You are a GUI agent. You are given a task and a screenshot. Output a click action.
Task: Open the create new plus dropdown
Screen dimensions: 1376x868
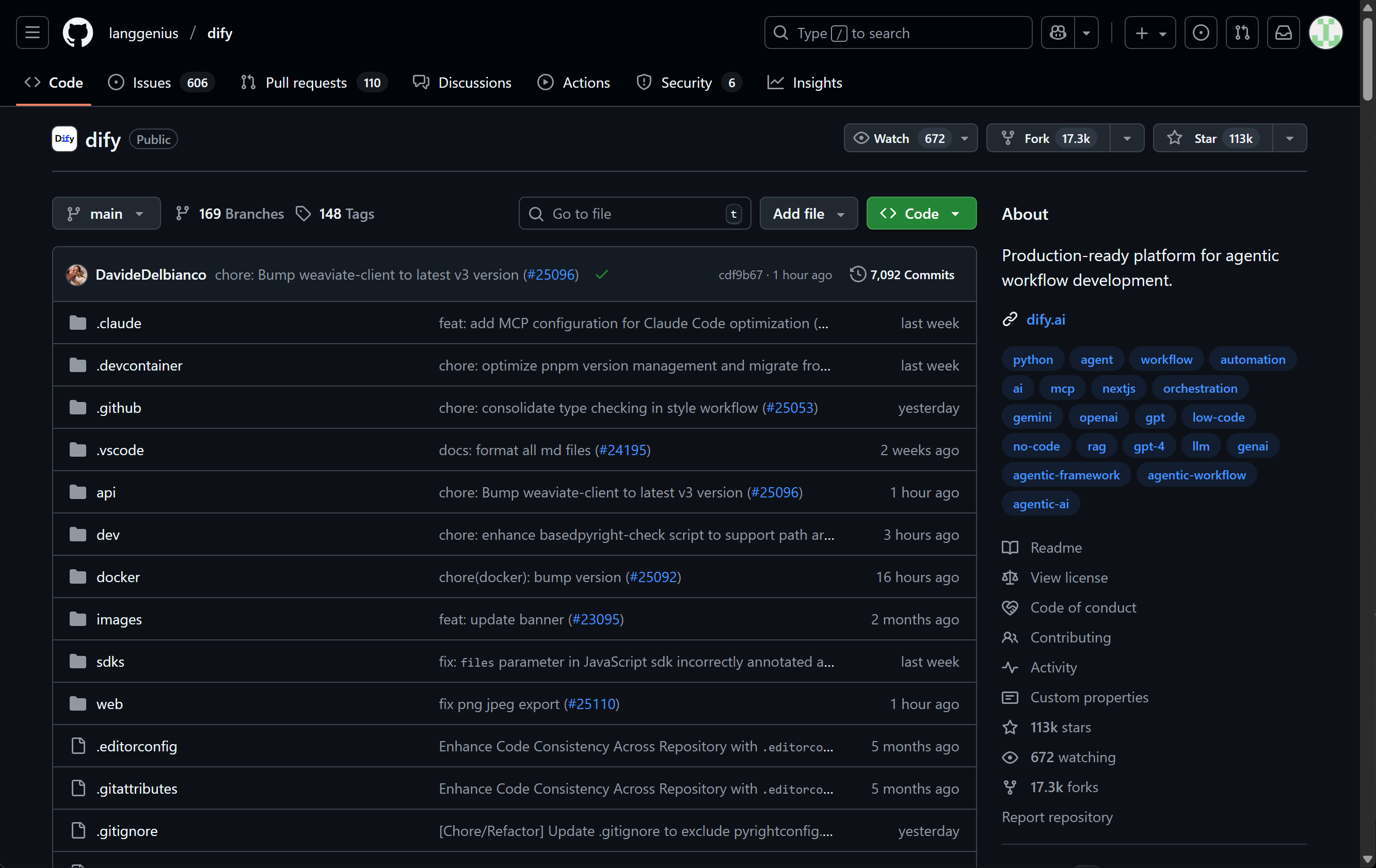point(1150,33)
